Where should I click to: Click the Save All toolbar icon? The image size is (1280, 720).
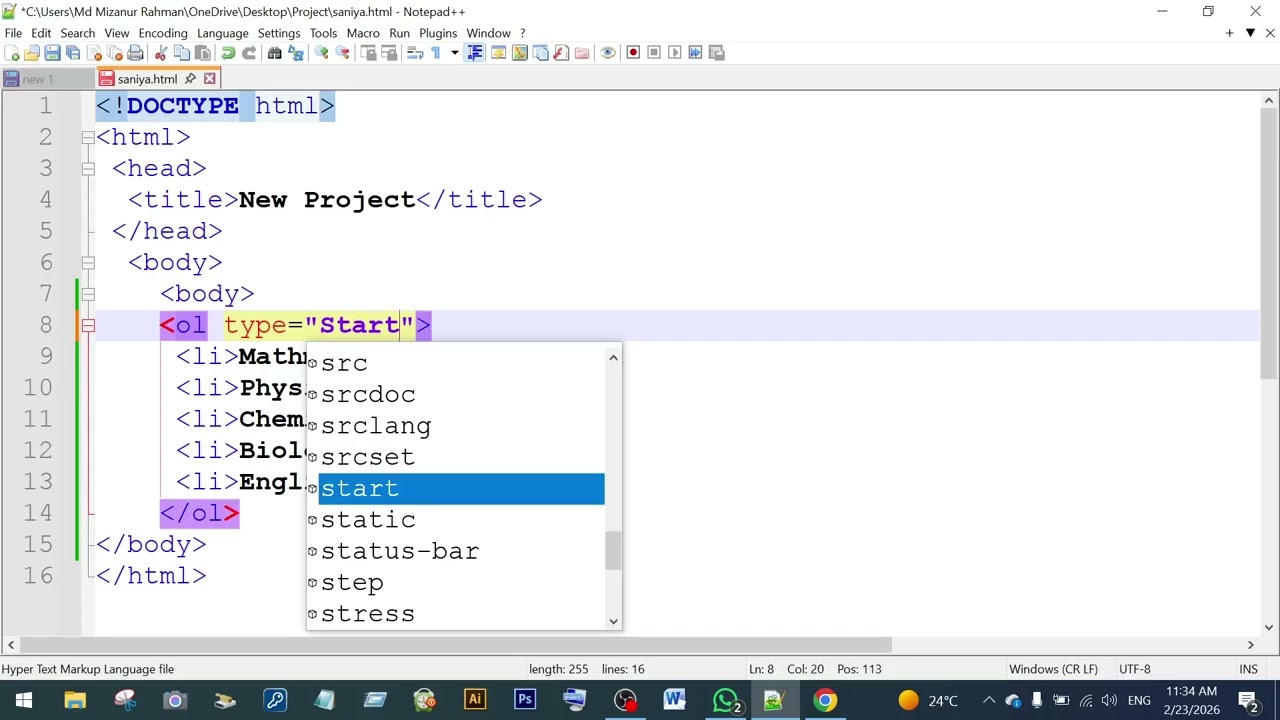point(73,53)
